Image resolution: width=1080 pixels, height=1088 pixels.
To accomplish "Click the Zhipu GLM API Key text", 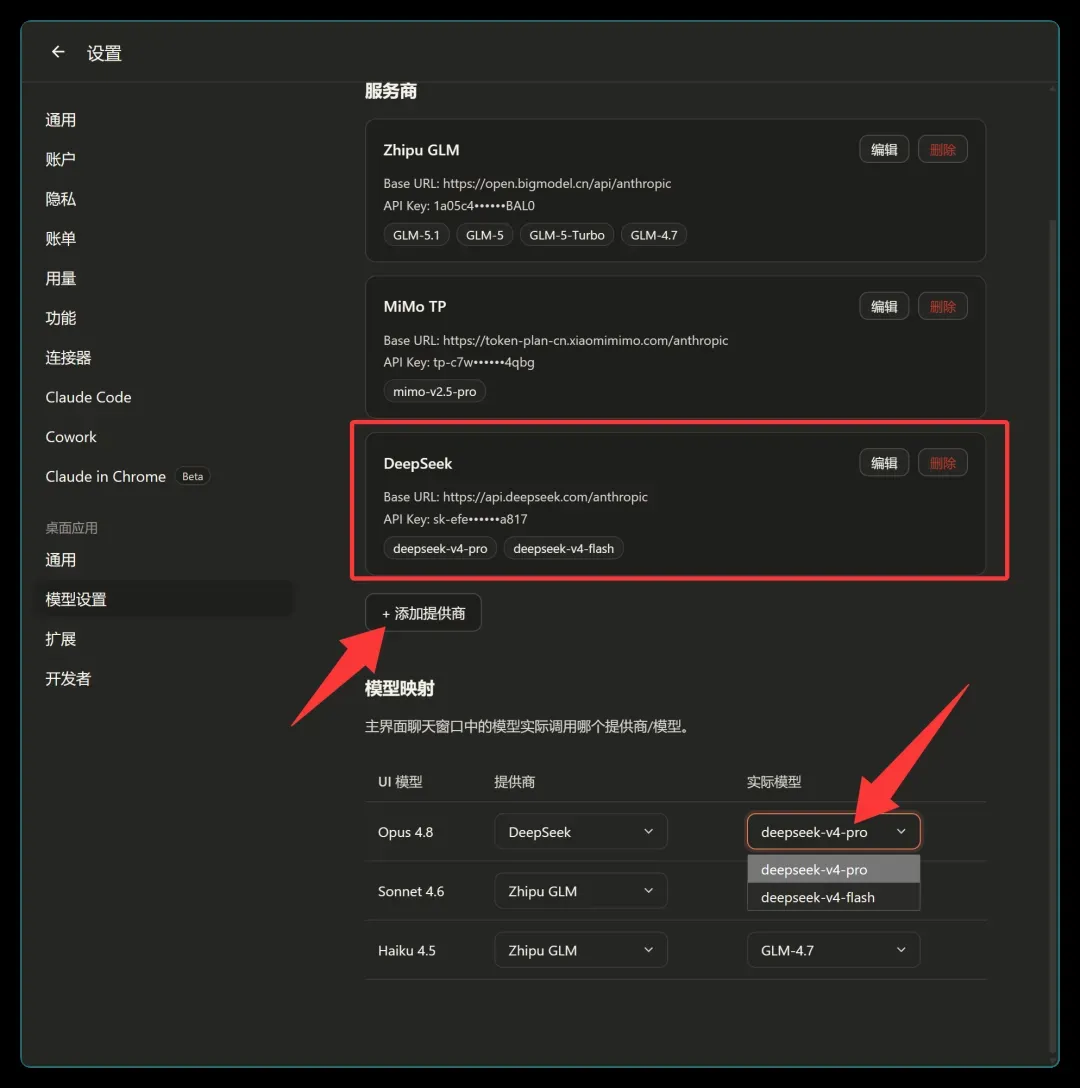I will pyautogui.click(x=459, y=205).
